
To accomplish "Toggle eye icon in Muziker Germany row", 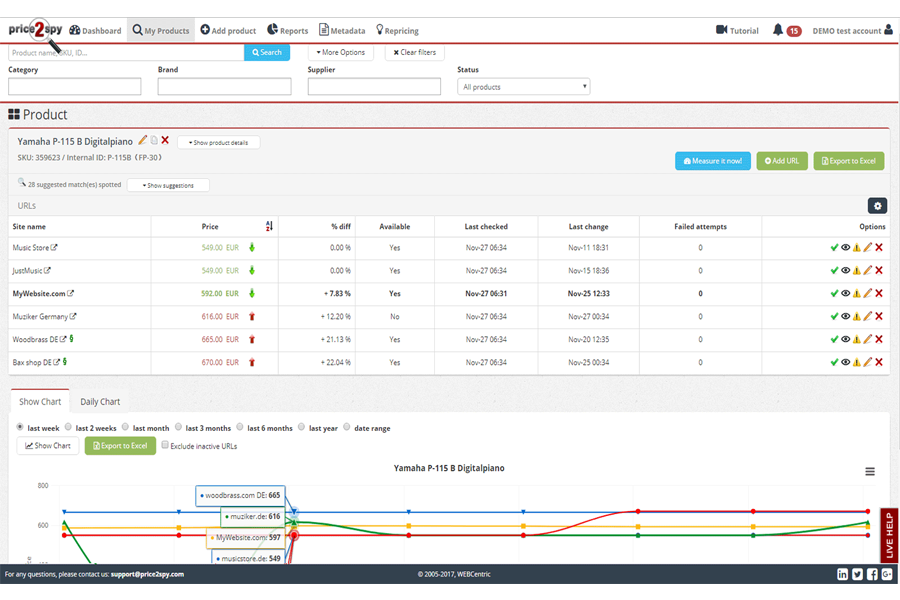I will click(x=845, y=316).
